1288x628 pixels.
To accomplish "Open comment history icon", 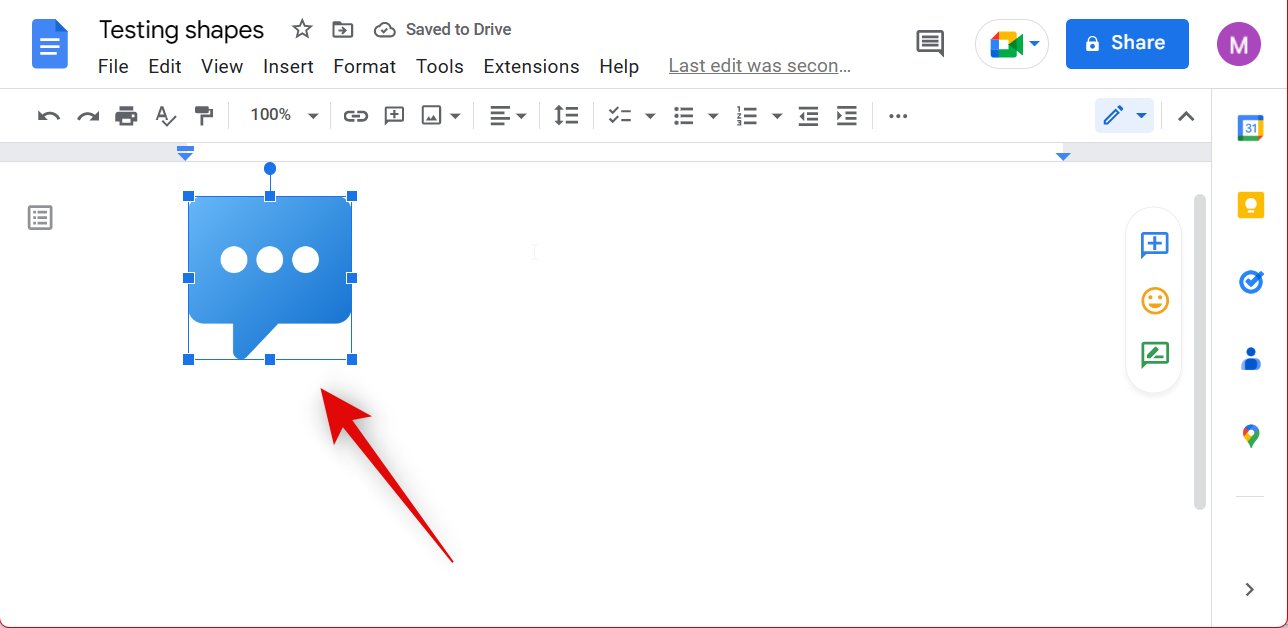I will 930,43.
